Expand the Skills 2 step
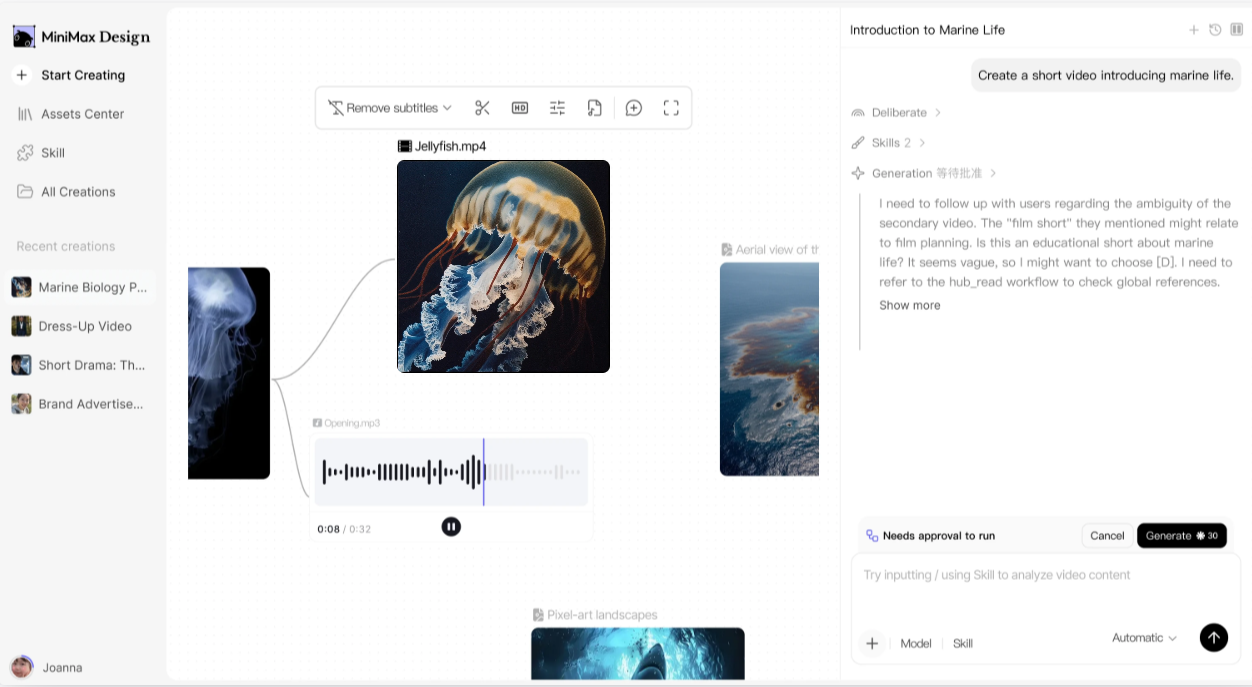1252x687 pixels. tap(888, 143)
